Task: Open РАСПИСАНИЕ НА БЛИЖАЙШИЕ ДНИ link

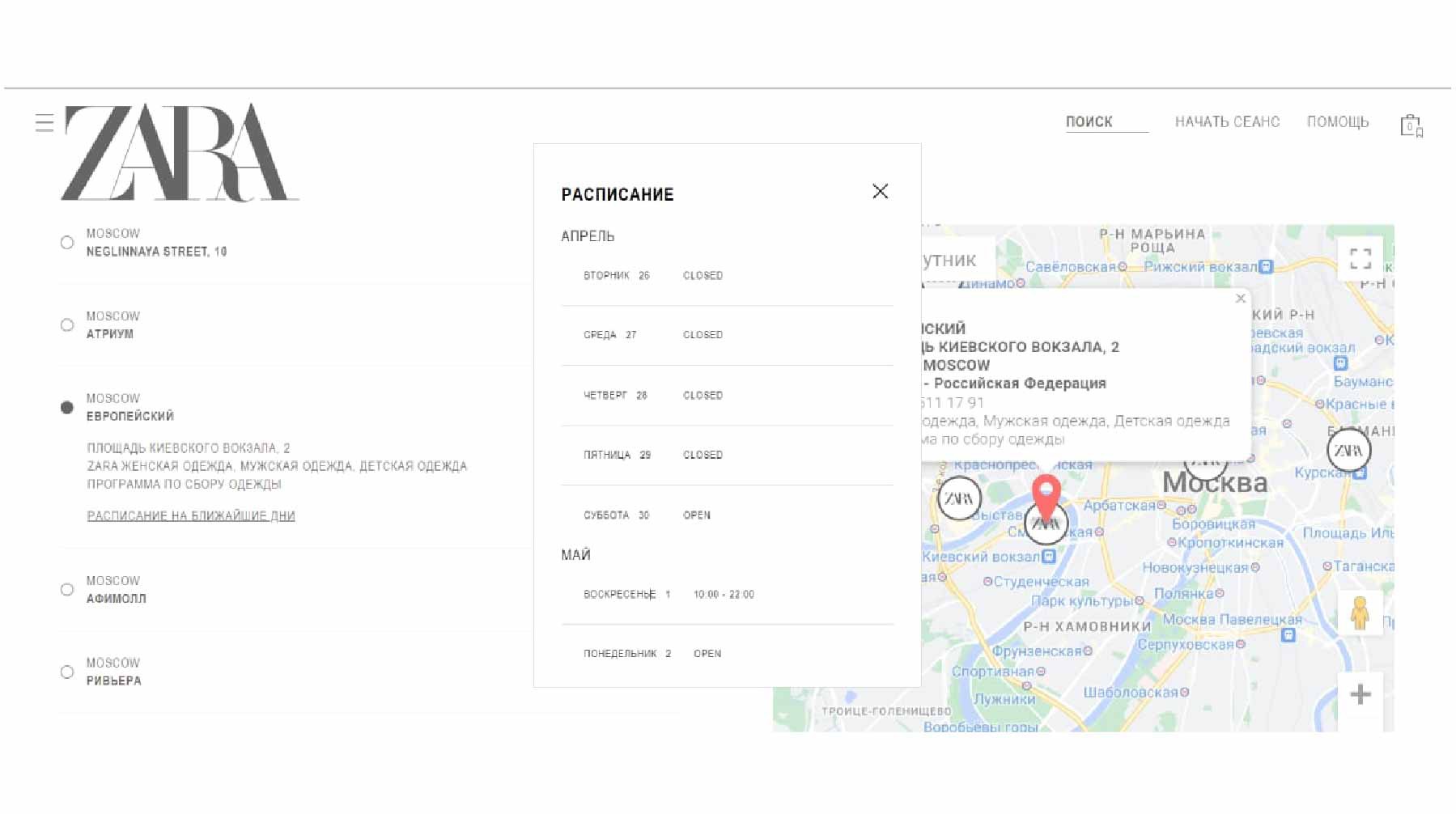Action: point(191,515)
